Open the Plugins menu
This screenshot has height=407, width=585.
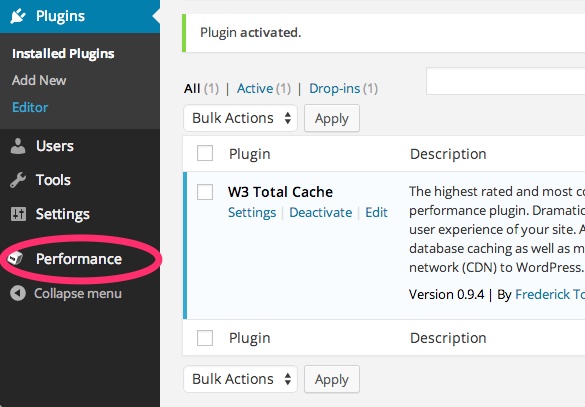[80, 16]
